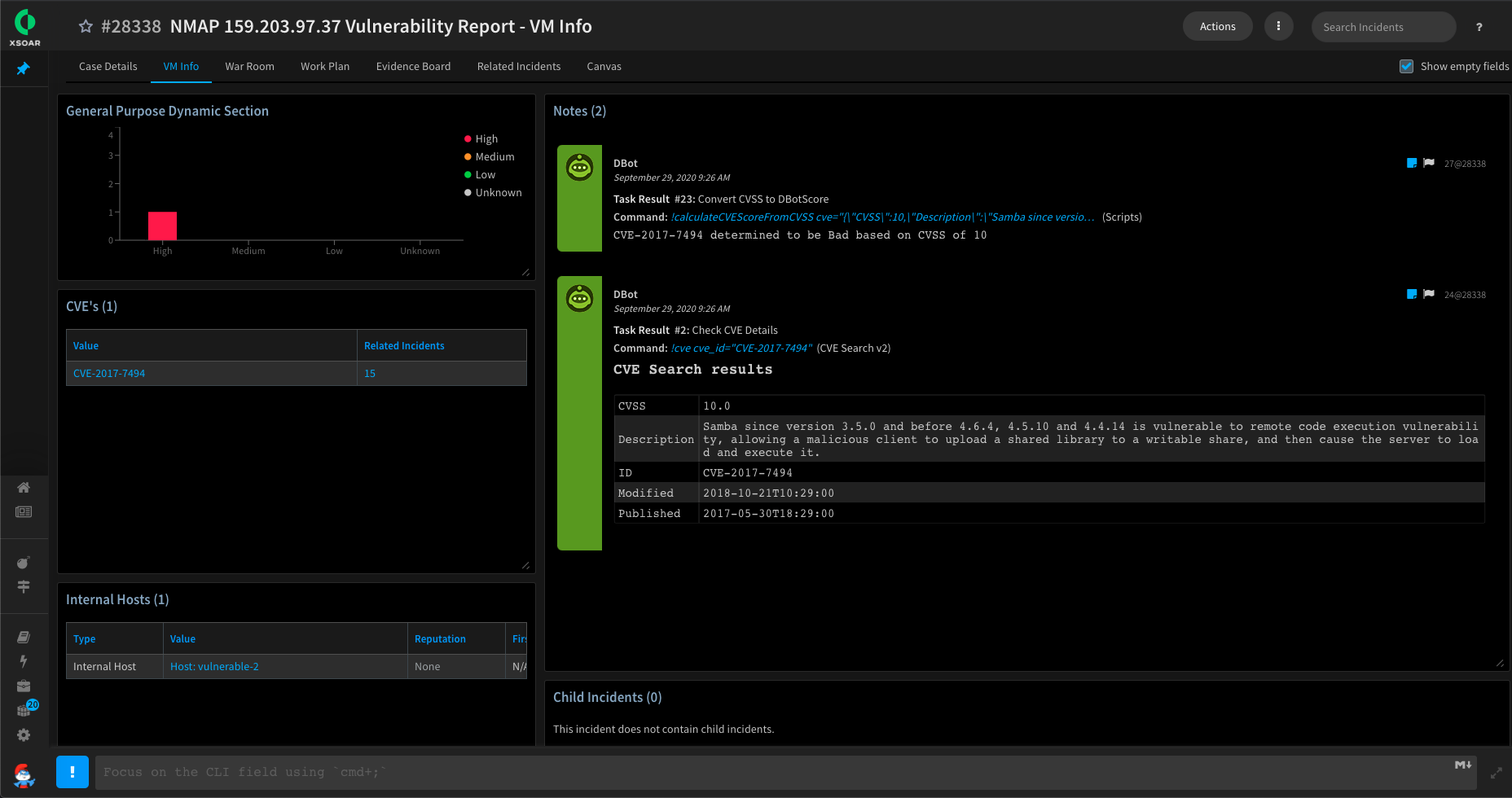This screenshot has height=798, width=1512.
Task: Open the Work Plan tab
Action: [x=325, y=67]
